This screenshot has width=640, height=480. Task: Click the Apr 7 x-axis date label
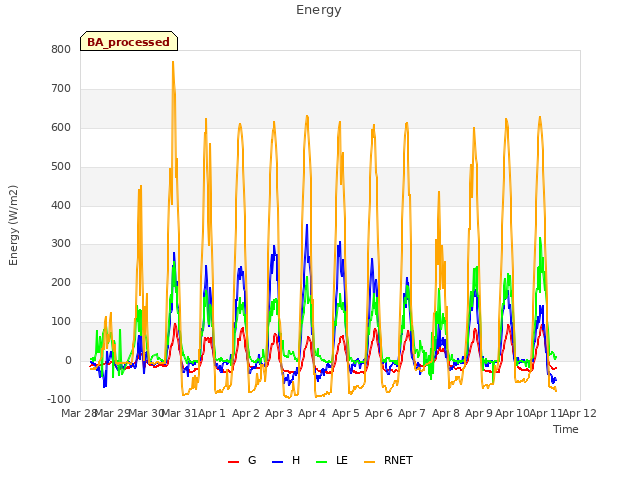412,413
